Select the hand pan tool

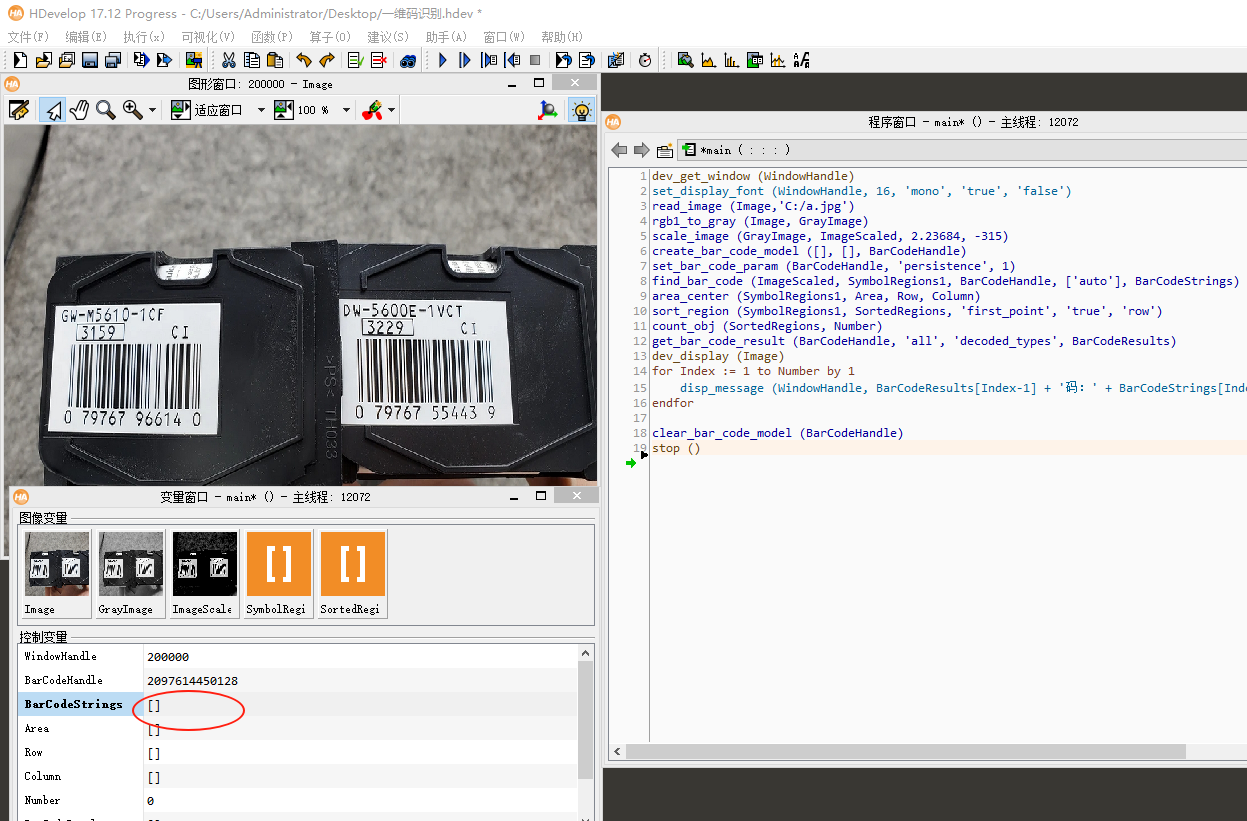(79, 110)
